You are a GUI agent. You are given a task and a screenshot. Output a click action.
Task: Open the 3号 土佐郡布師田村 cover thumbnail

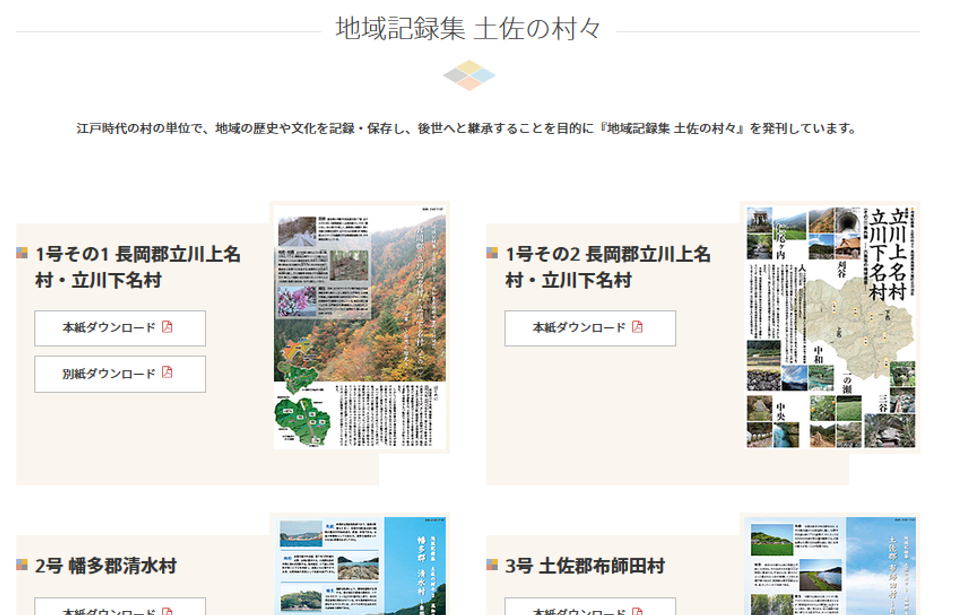click(830, 565)
